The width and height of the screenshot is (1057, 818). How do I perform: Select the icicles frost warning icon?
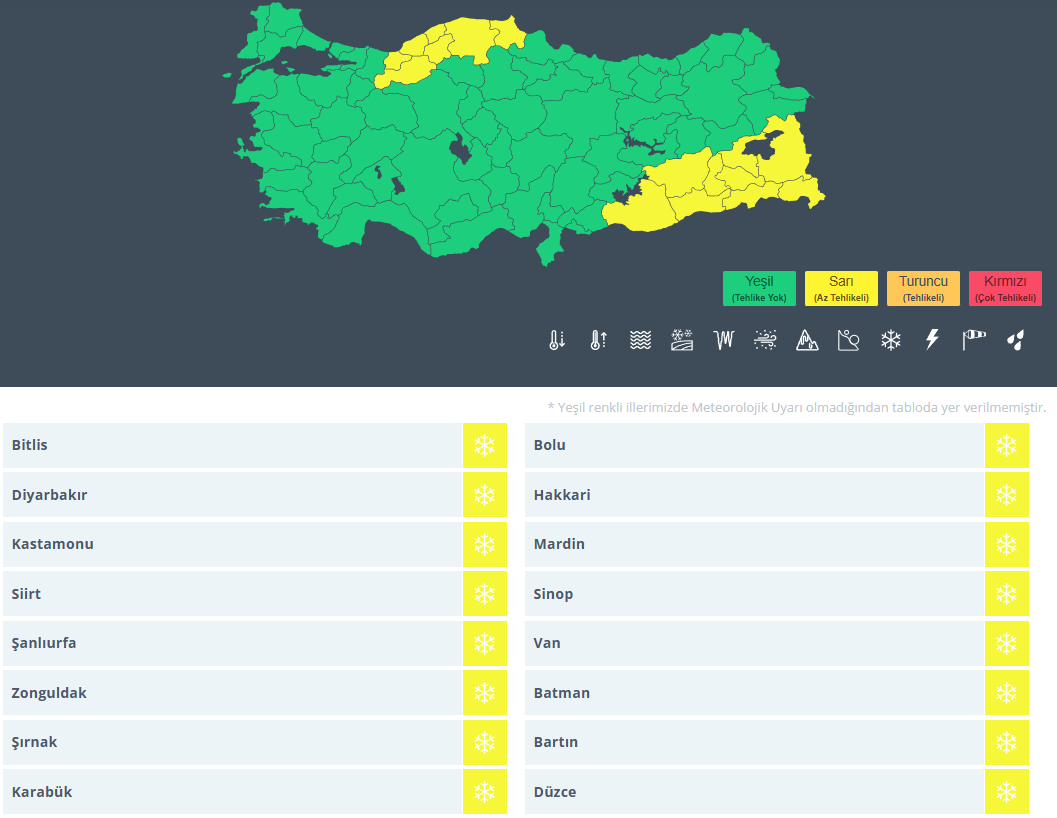pyautogui.click(x=724, y=340)
